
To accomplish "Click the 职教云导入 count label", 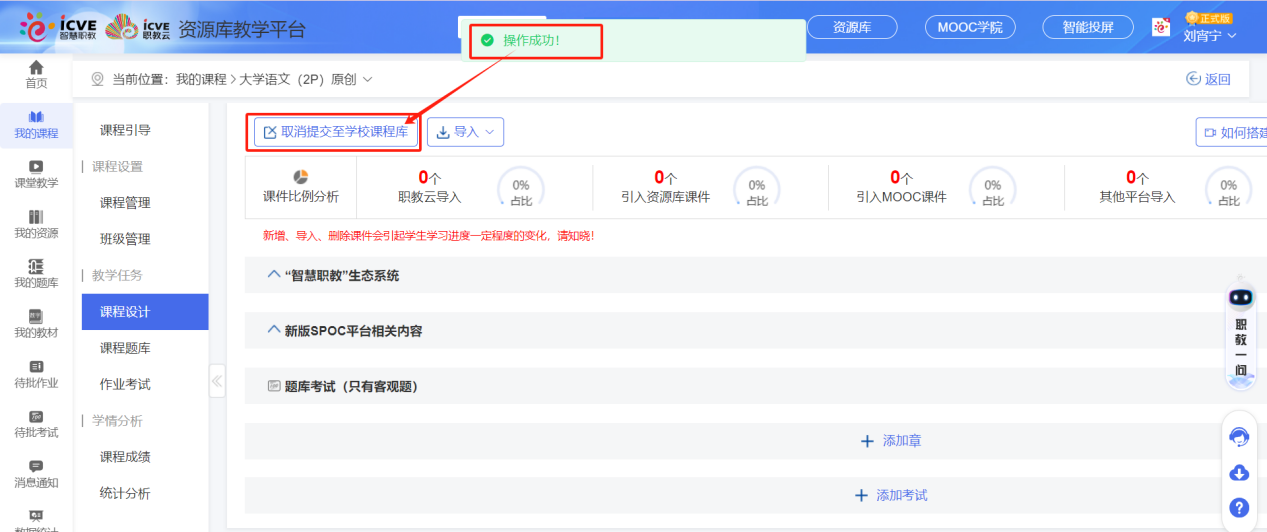I will point(429,197).
